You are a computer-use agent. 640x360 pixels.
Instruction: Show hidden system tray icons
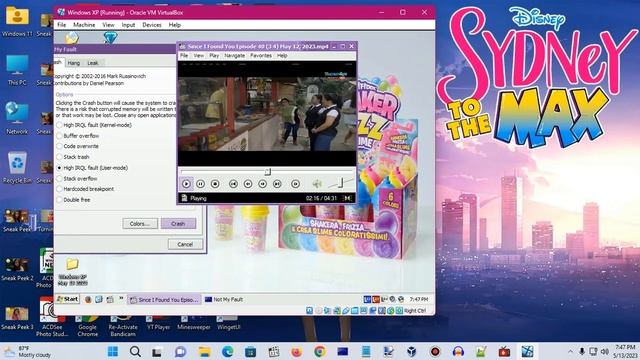click(570, 351)
